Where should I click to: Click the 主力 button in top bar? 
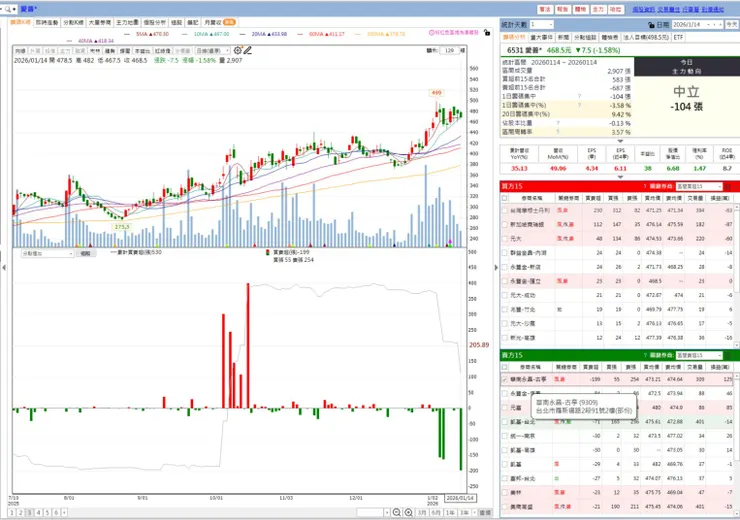[x=597, y=9]
